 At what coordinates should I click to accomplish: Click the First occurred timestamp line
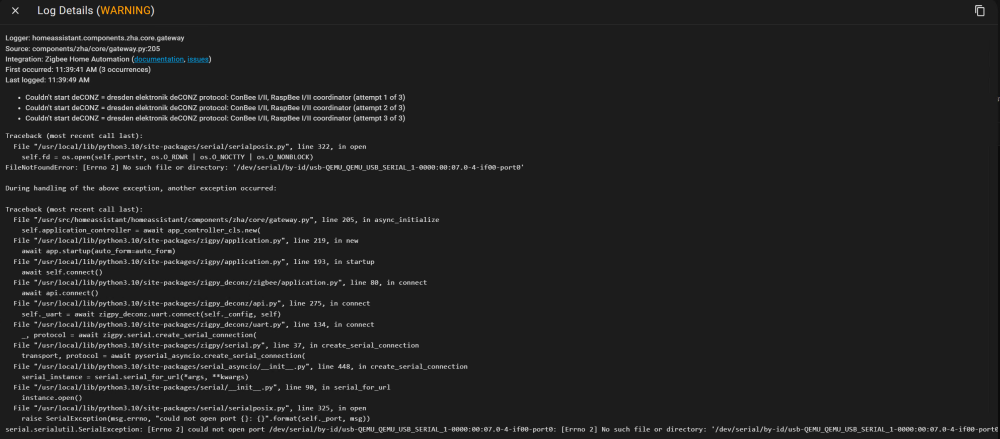[78, 70]
